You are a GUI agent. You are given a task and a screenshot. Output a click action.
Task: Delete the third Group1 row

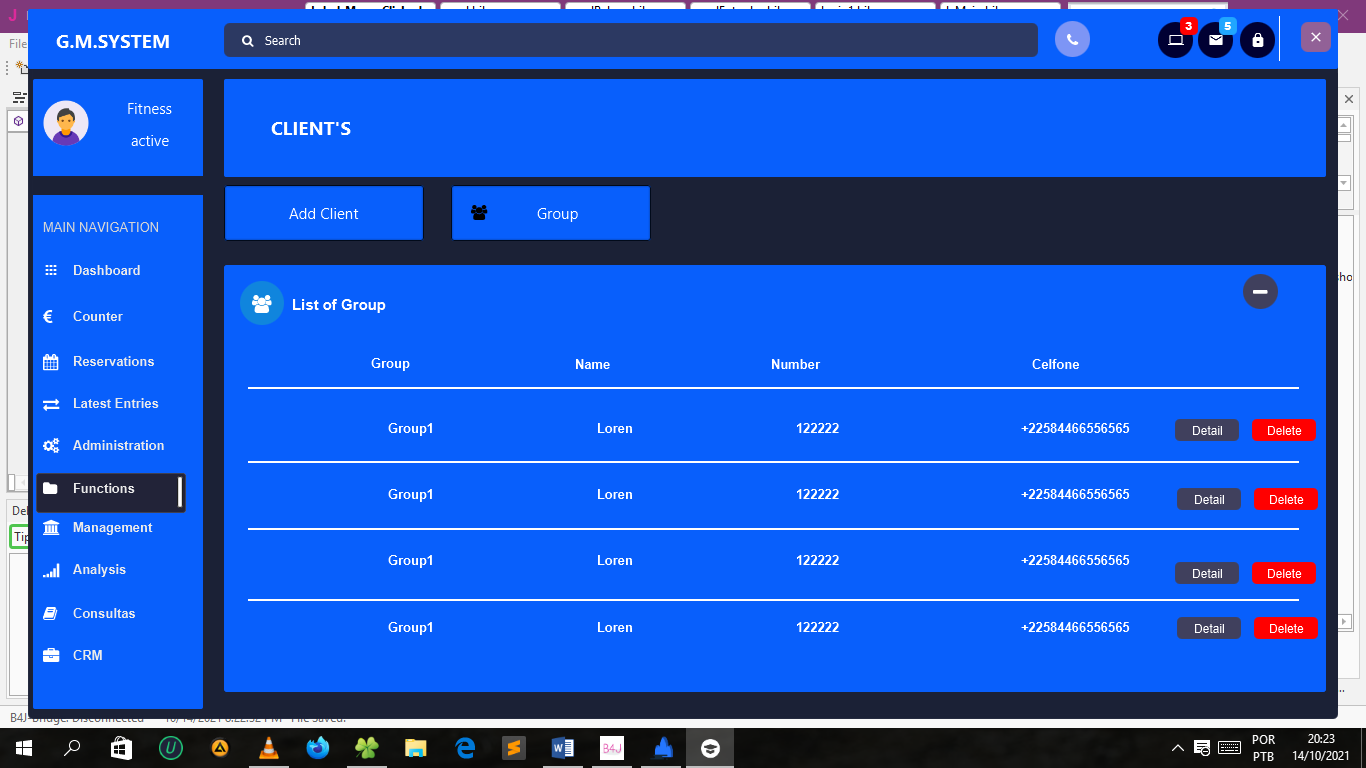click(1284, 573)
